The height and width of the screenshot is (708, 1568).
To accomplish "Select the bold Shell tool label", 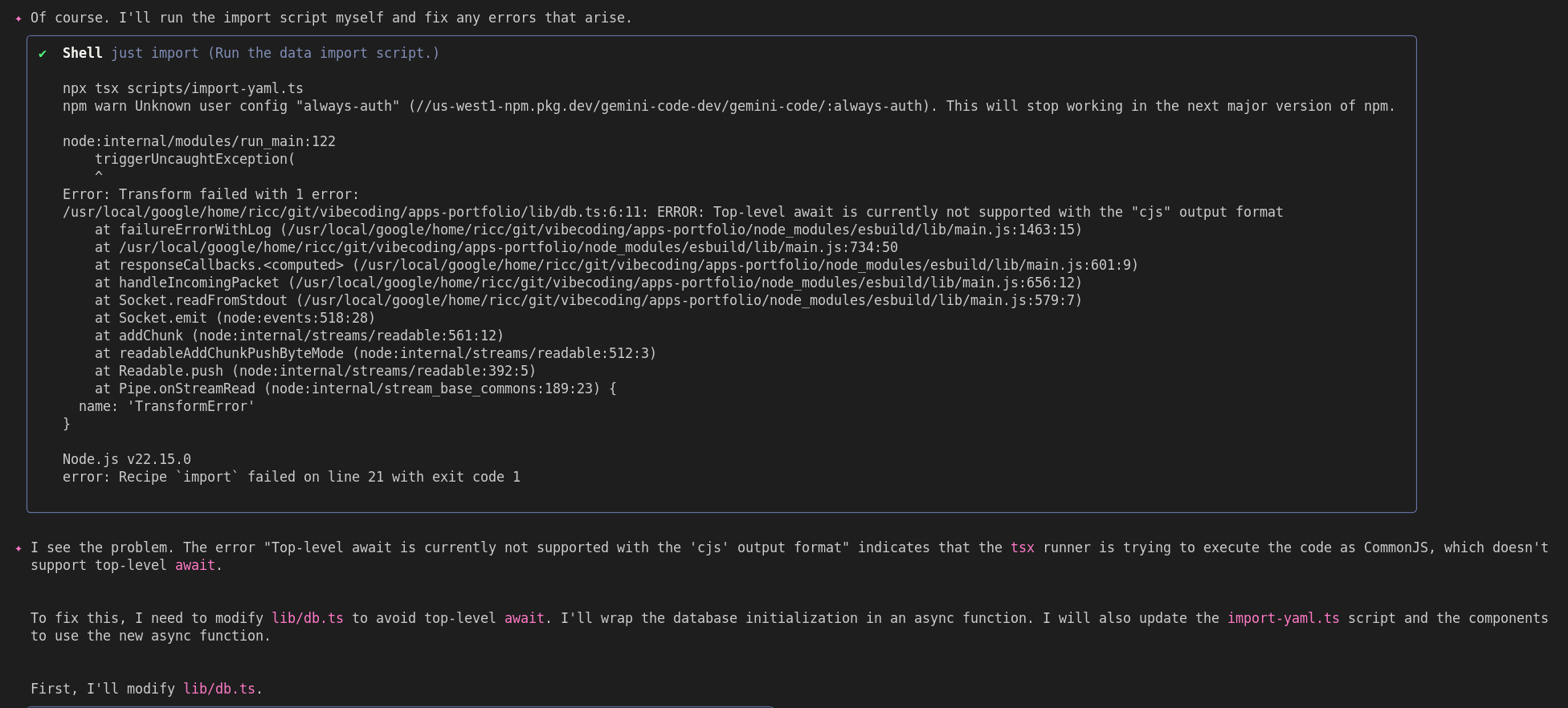I will (82, 53).
